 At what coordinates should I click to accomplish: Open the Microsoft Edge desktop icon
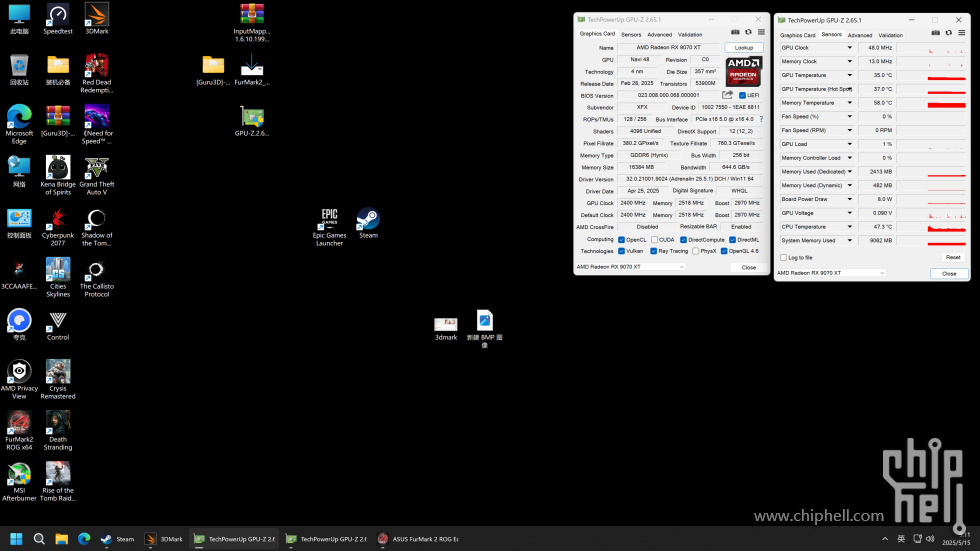tap(19, 124)
